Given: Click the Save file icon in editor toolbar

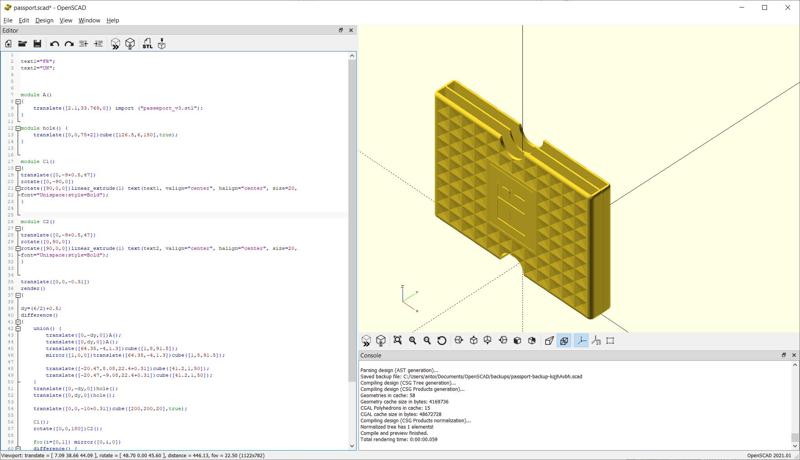Looking at the screenshot, I should (37, 44).
